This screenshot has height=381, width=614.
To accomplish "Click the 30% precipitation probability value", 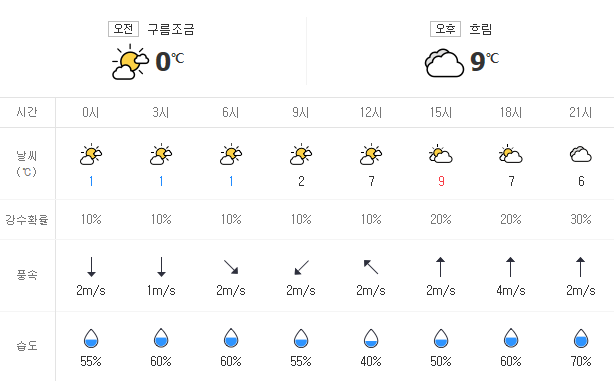I will click(x=581, y=219).
